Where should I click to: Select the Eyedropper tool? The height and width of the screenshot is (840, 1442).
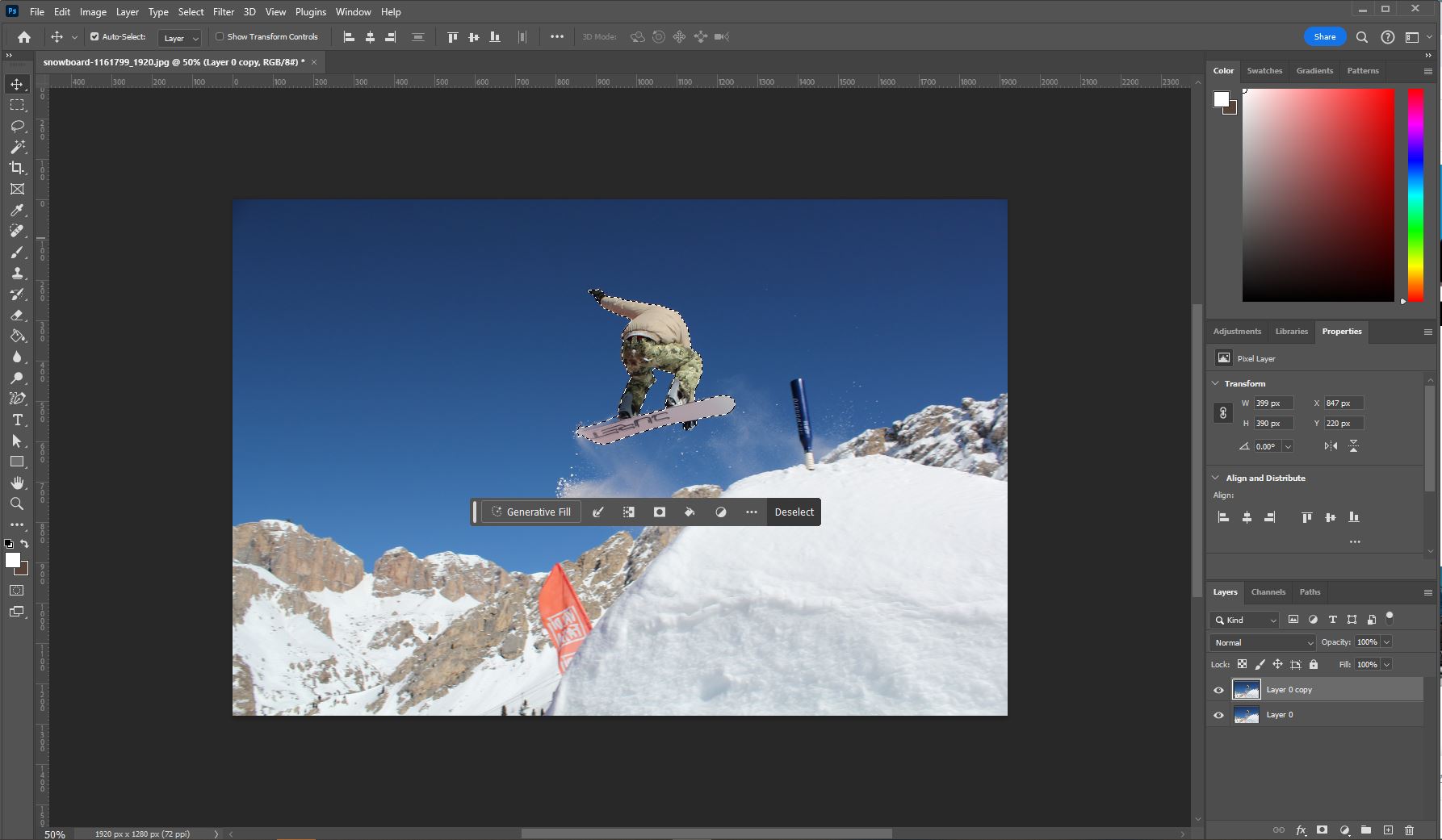point(17,210)
